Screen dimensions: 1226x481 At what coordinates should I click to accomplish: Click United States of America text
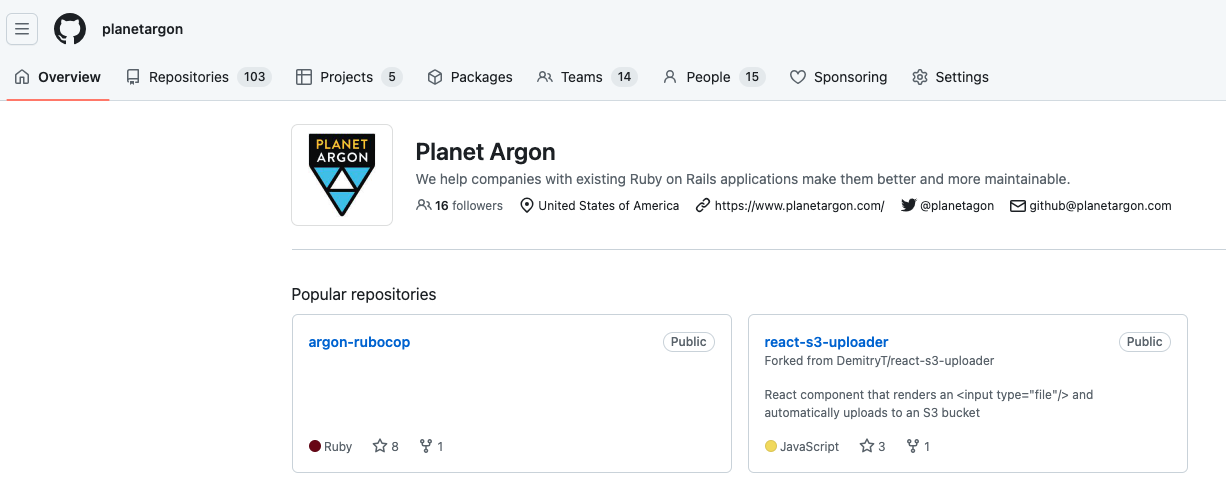[x=608, y=205]
